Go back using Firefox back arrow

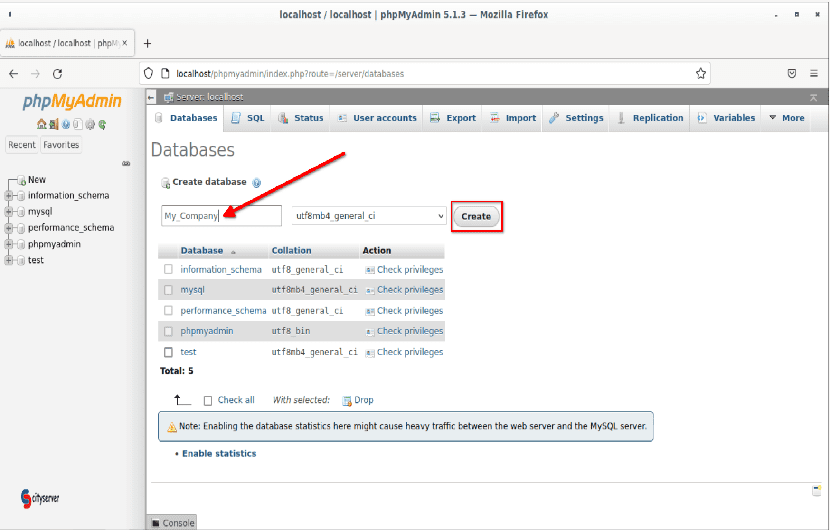14,74
